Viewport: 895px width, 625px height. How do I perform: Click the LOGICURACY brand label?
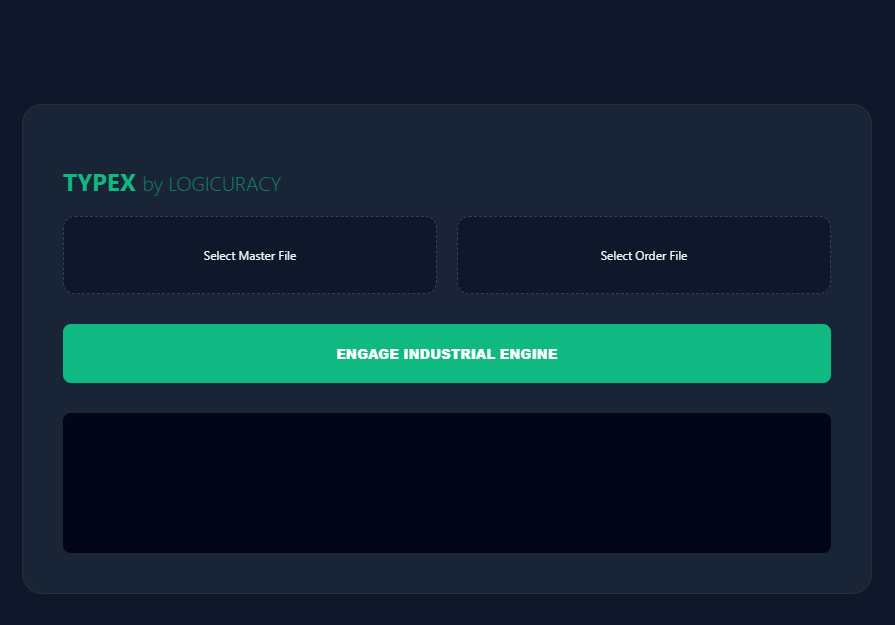224,184
